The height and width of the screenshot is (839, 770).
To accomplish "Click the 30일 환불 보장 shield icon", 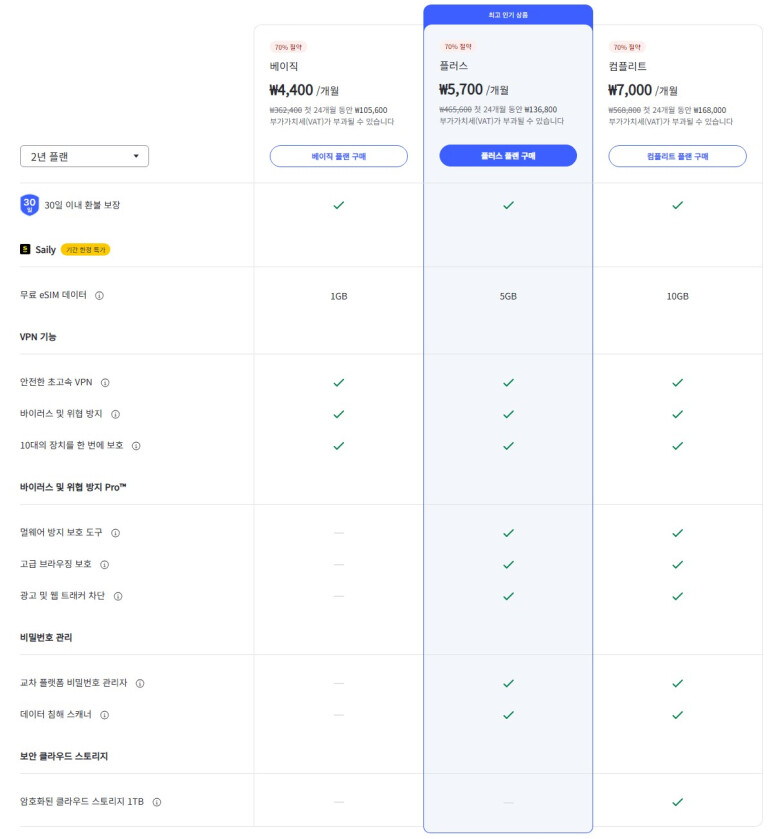I will pos(29,205).
